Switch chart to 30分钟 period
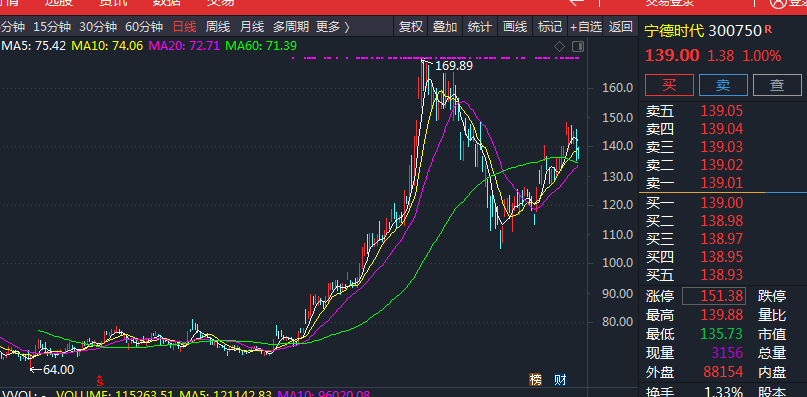The image size is (807, 397). point(98,27)
